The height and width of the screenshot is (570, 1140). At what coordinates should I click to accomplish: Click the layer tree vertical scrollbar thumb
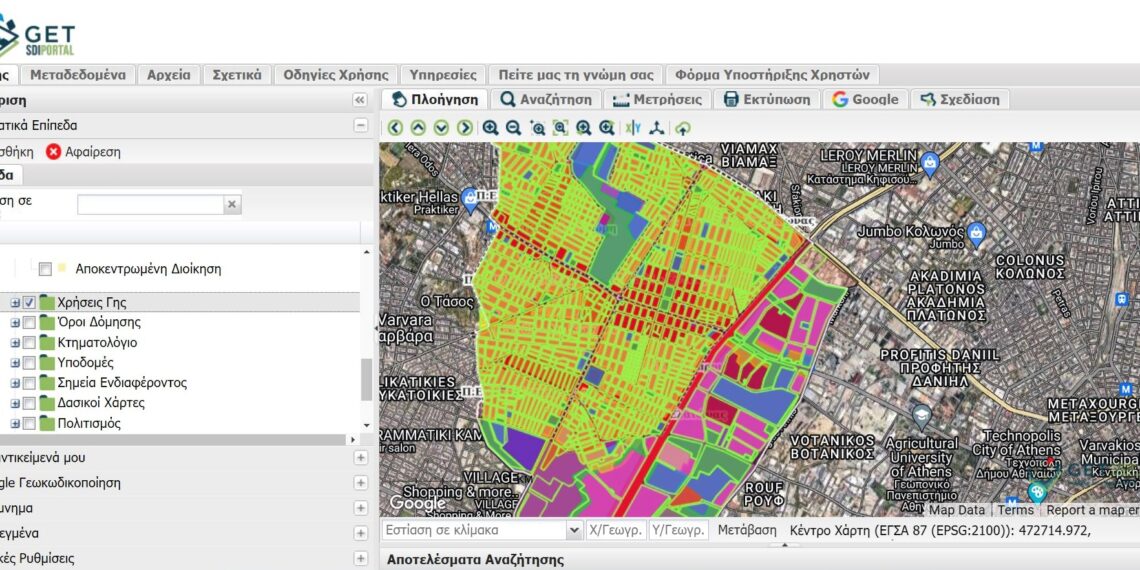[366, 379]
